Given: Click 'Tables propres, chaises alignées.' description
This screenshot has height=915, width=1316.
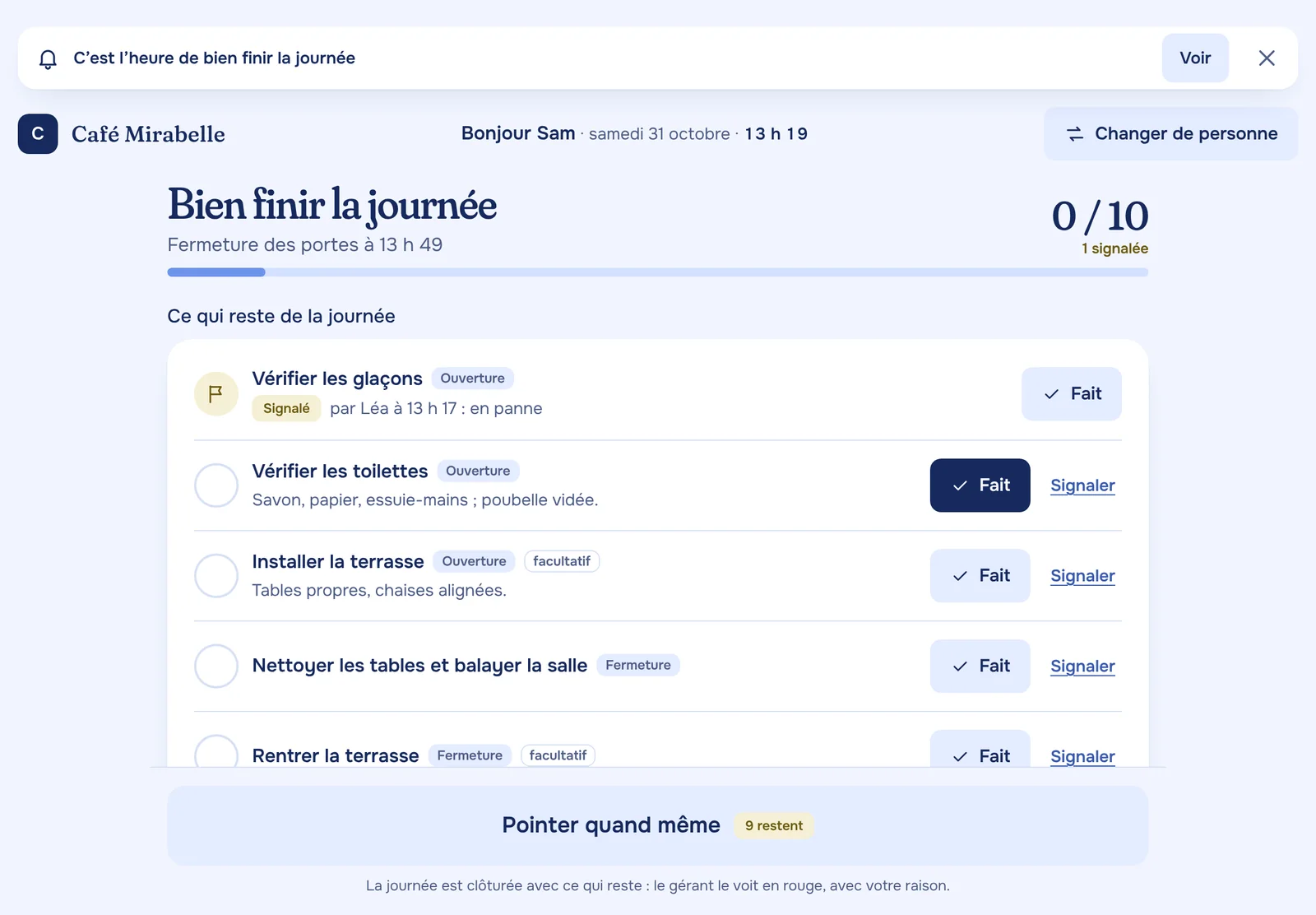Looking at the screenshot, I should pyautogui.click(x=379, y=591).
